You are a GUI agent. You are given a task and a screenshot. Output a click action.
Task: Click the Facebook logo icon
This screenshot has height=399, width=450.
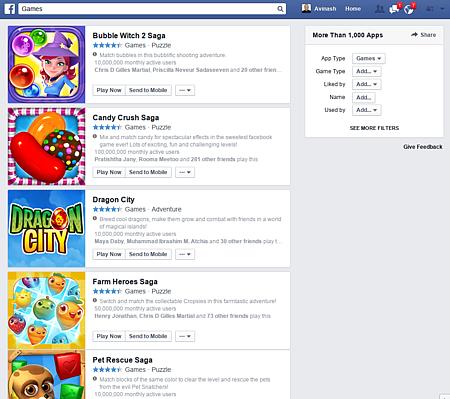pos(10,9)
